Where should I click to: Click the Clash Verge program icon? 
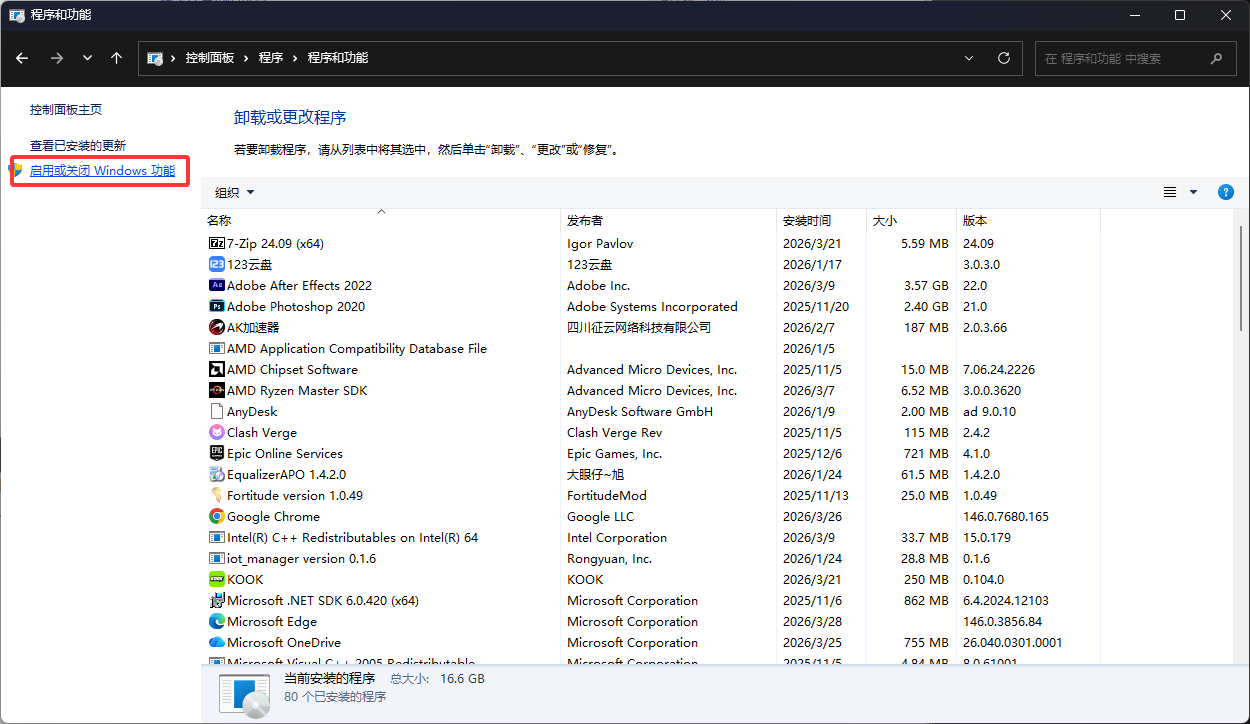216,432
